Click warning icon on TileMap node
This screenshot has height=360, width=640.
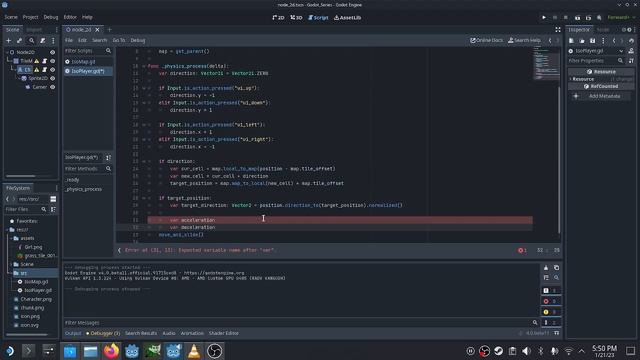[x=37, y=61]
